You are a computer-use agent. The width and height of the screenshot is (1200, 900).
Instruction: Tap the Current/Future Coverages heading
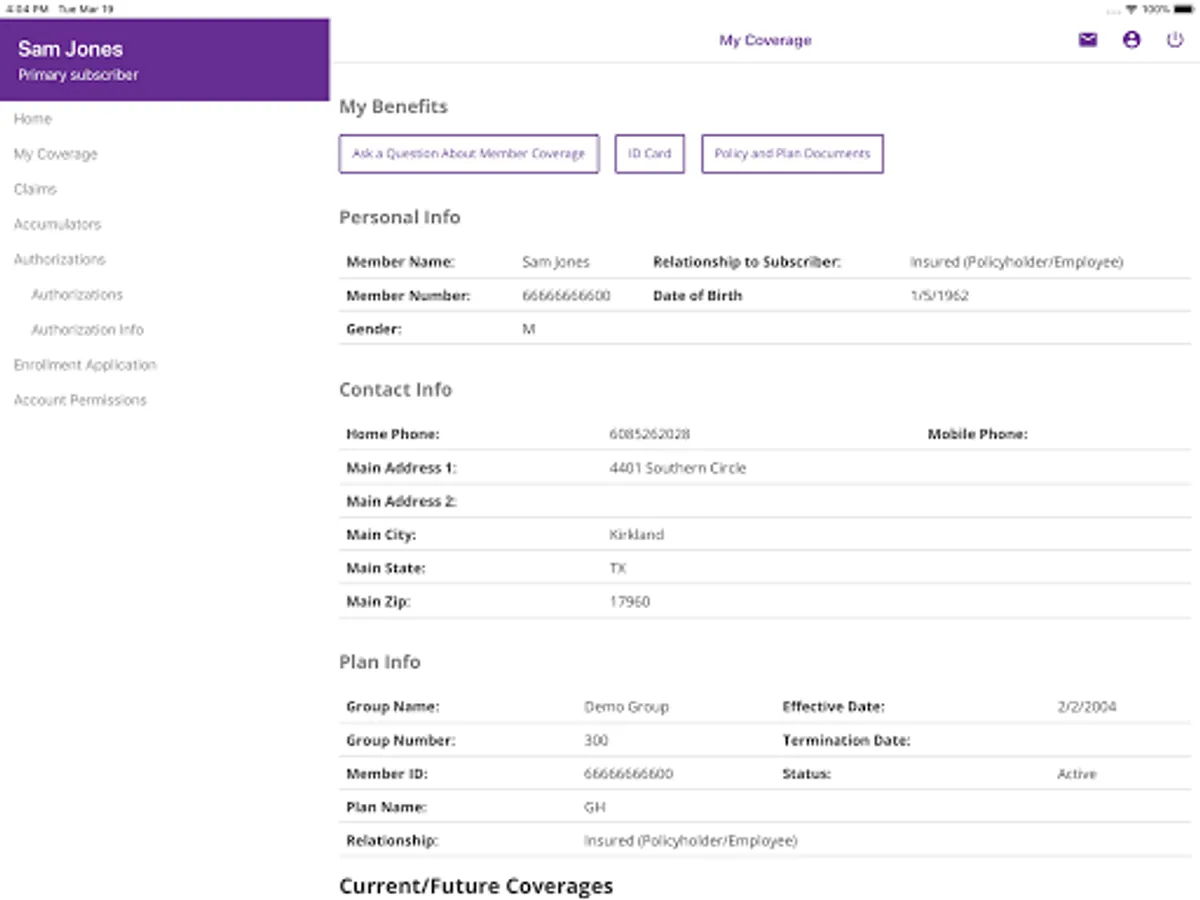[476, 886]
